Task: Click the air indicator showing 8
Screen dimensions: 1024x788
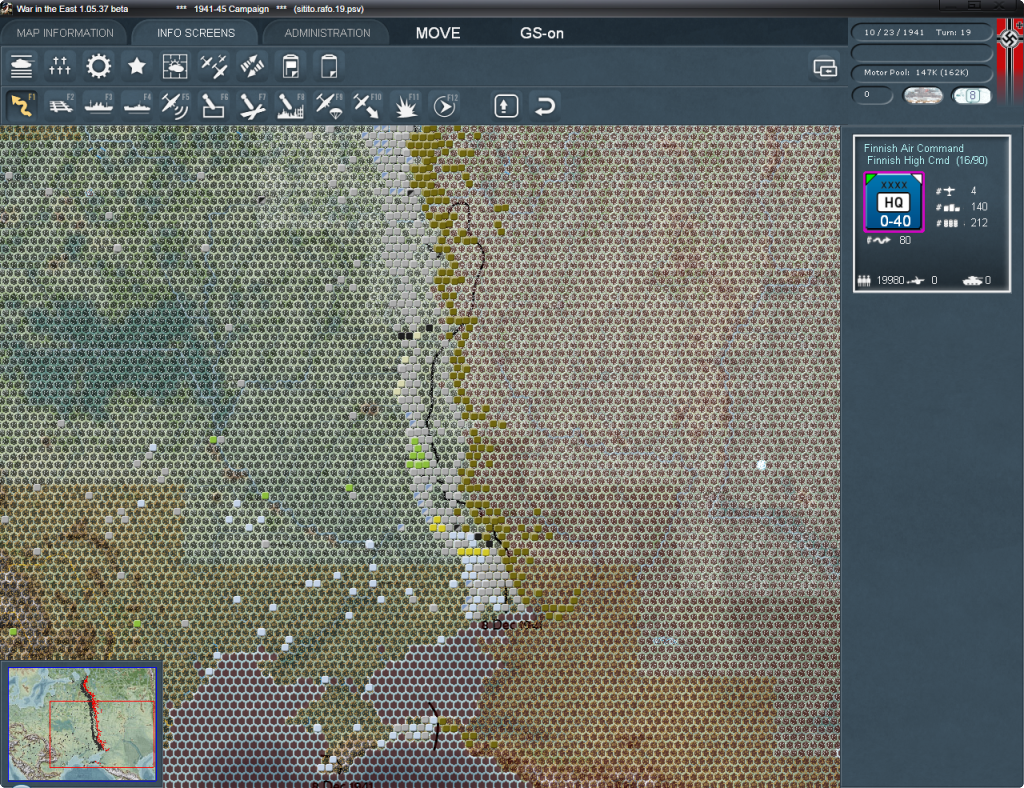Action: click(971, 96)
